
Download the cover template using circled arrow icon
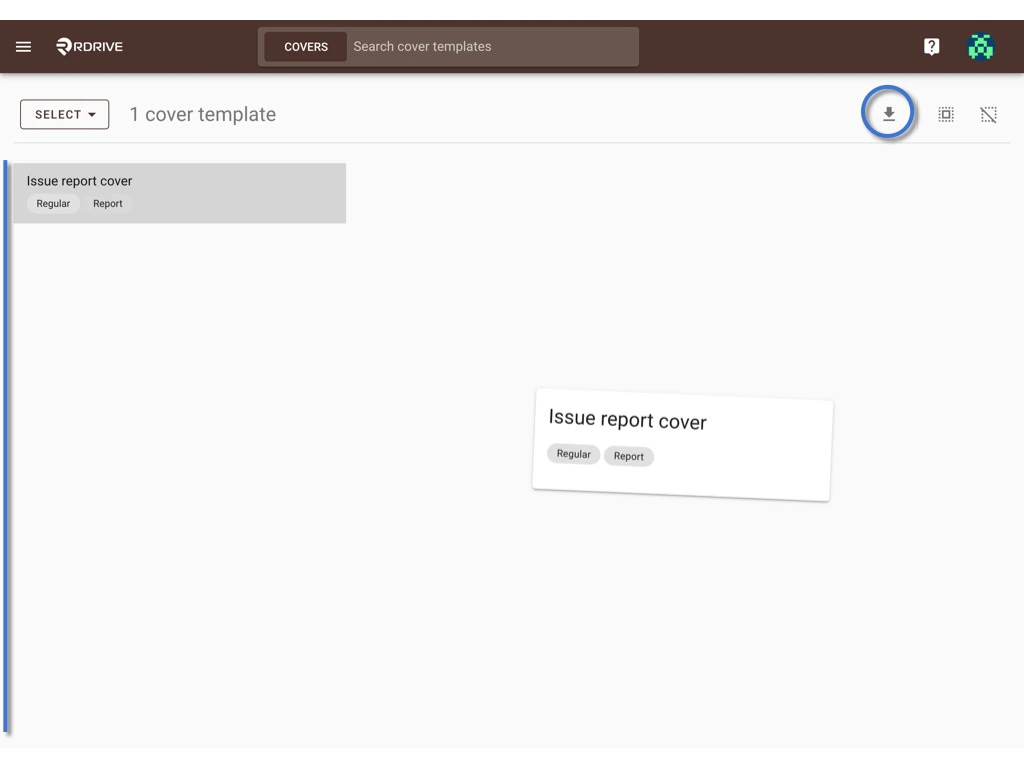[888, 114]
